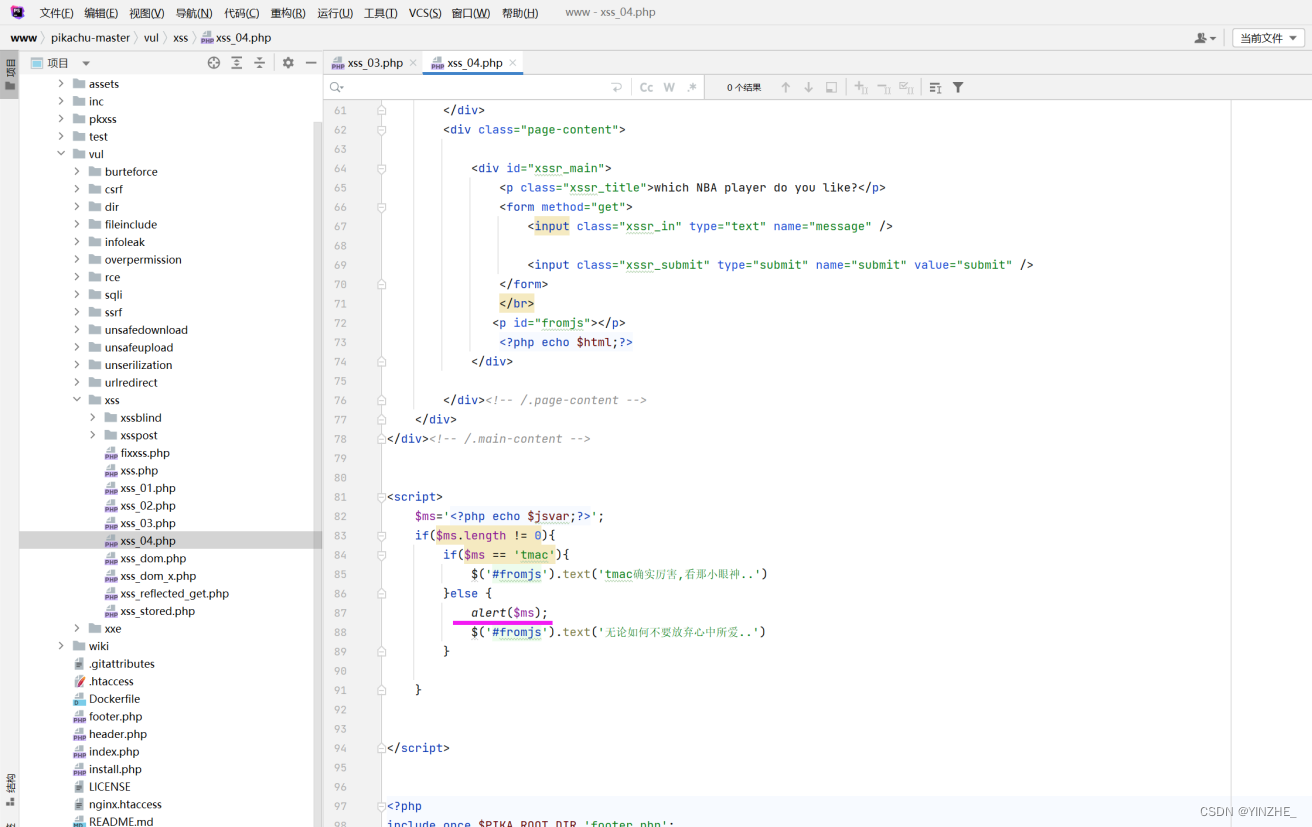Image resolution: width=1312 pixels, height=827 pixels.
Task: Select xss_dom.php in project tree
Action: (153, 559)
